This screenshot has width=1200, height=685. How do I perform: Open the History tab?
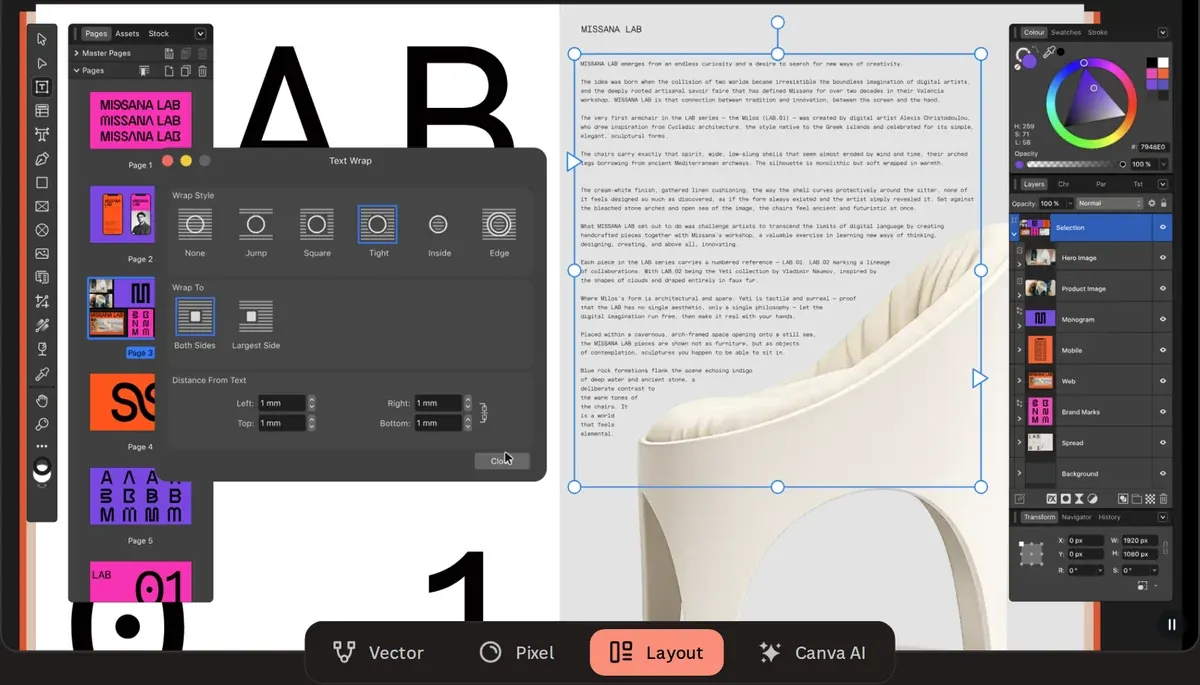coord(1109,517)
